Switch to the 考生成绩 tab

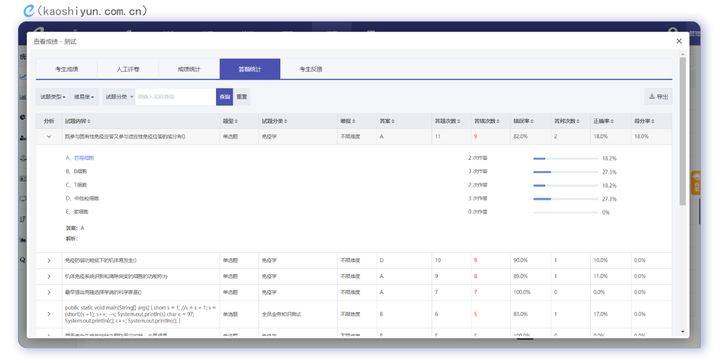click(x=67, y=69)
